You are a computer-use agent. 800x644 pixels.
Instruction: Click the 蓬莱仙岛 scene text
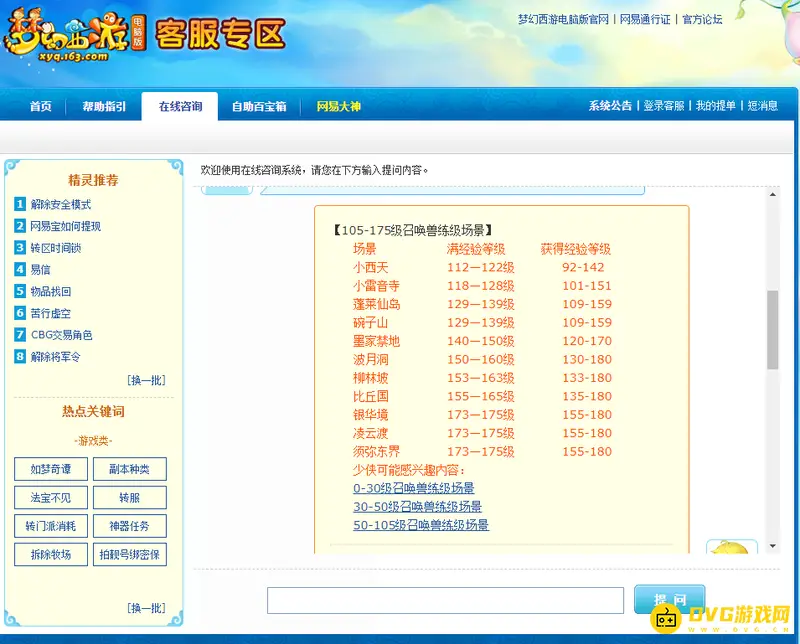[377, 304]
